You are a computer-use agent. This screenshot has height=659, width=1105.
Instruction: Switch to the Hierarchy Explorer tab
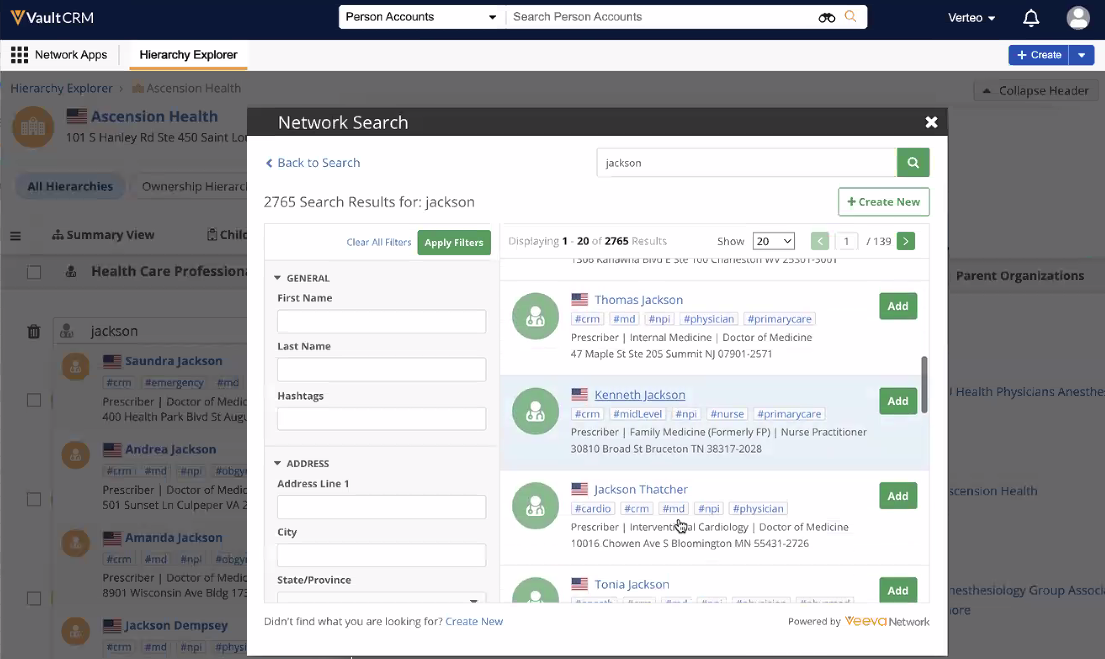(x=188, y=55)
